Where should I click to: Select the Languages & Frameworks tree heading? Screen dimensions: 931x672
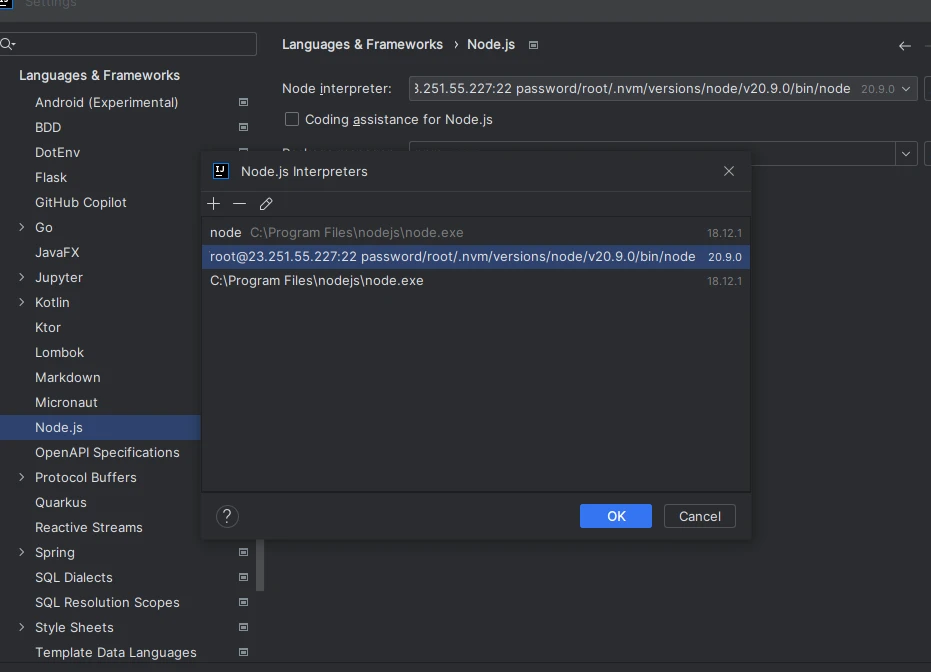99,75
